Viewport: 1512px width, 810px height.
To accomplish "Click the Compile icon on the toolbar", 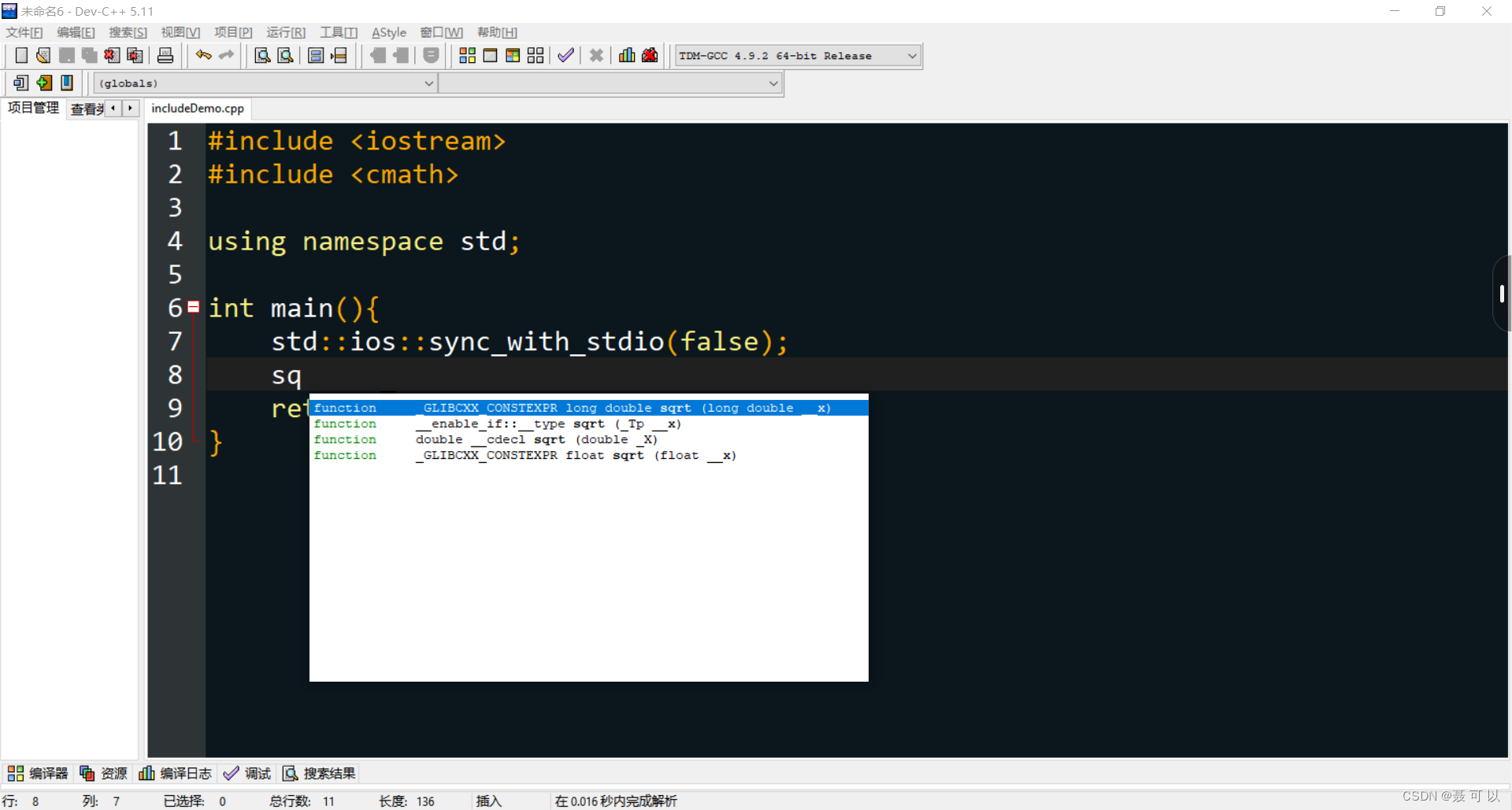I will [x=467, y=55].
